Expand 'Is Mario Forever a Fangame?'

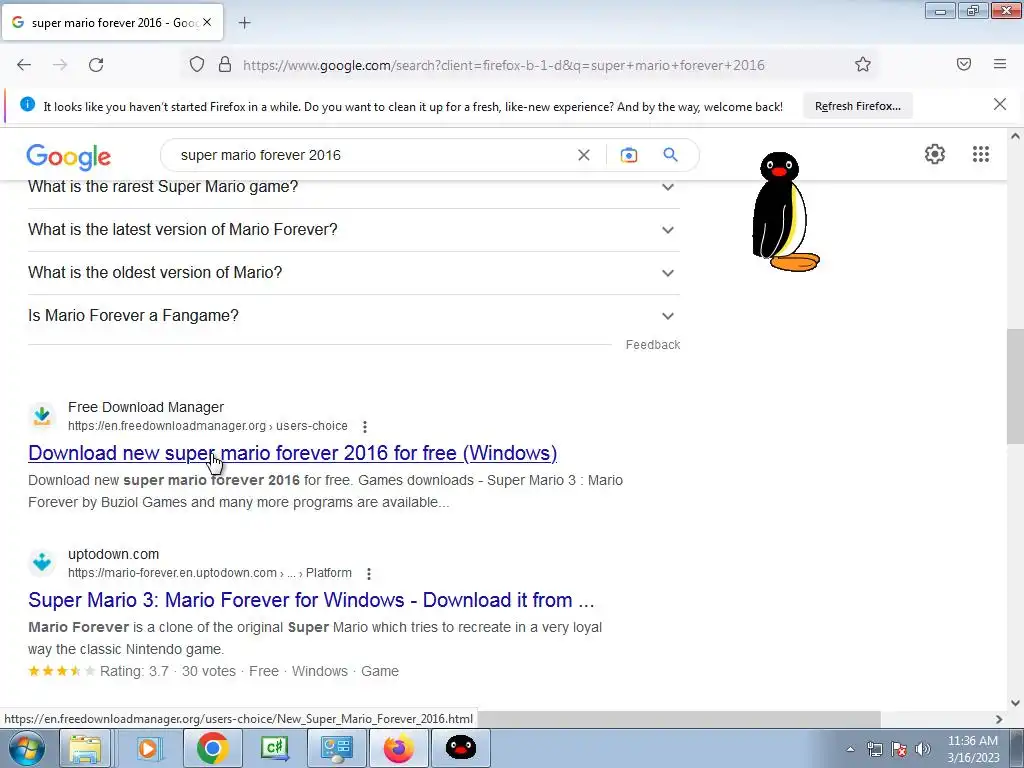354,316
